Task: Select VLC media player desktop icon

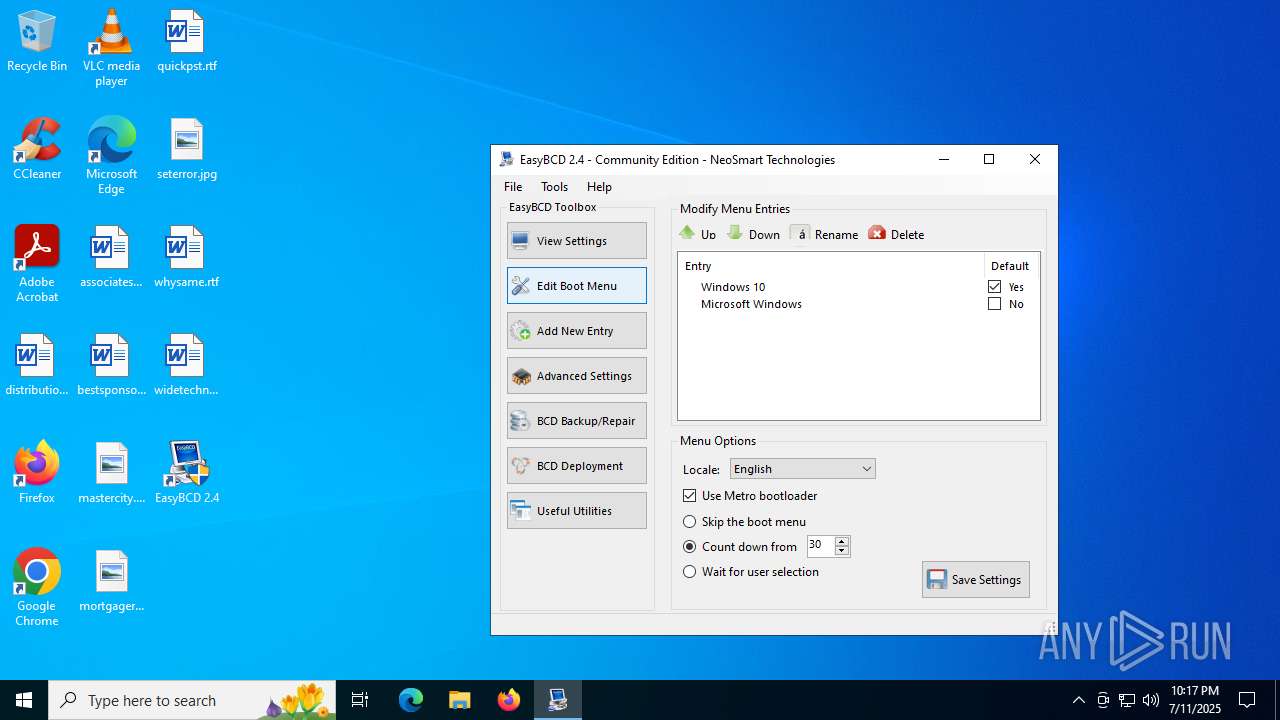Action: point(111,47)
